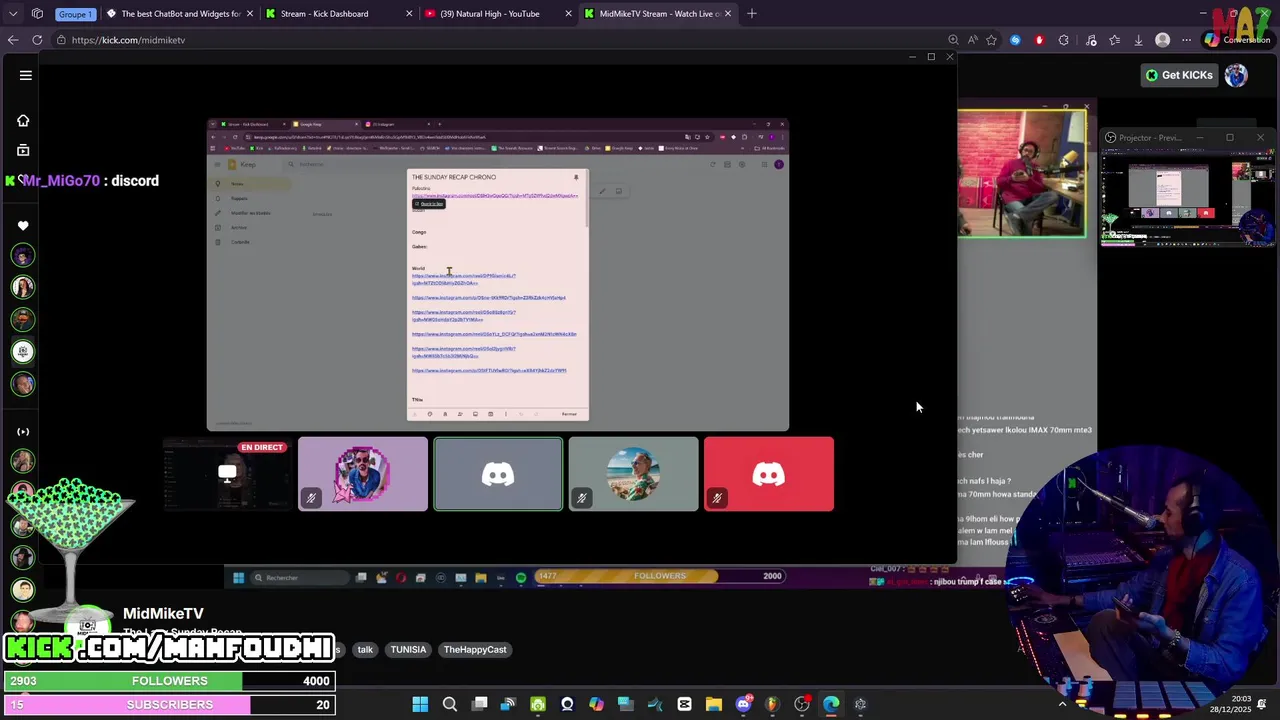This screenshot has height=720, width=1280.
Task: Open FL Studio in taskbar
Action: 772,704
